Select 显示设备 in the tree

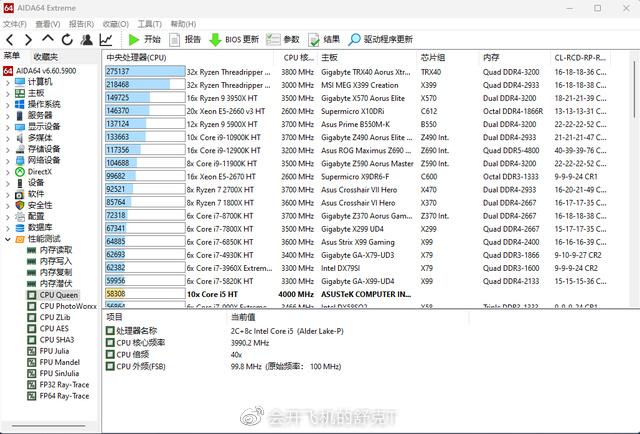click(x=44, y=127)
